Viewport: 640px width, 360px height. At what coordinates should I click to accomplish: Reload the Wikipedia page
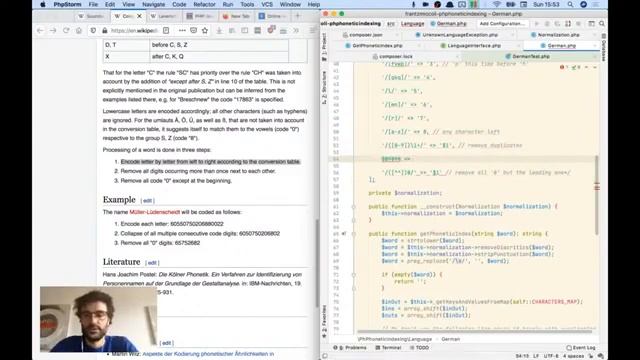point(66,31)
